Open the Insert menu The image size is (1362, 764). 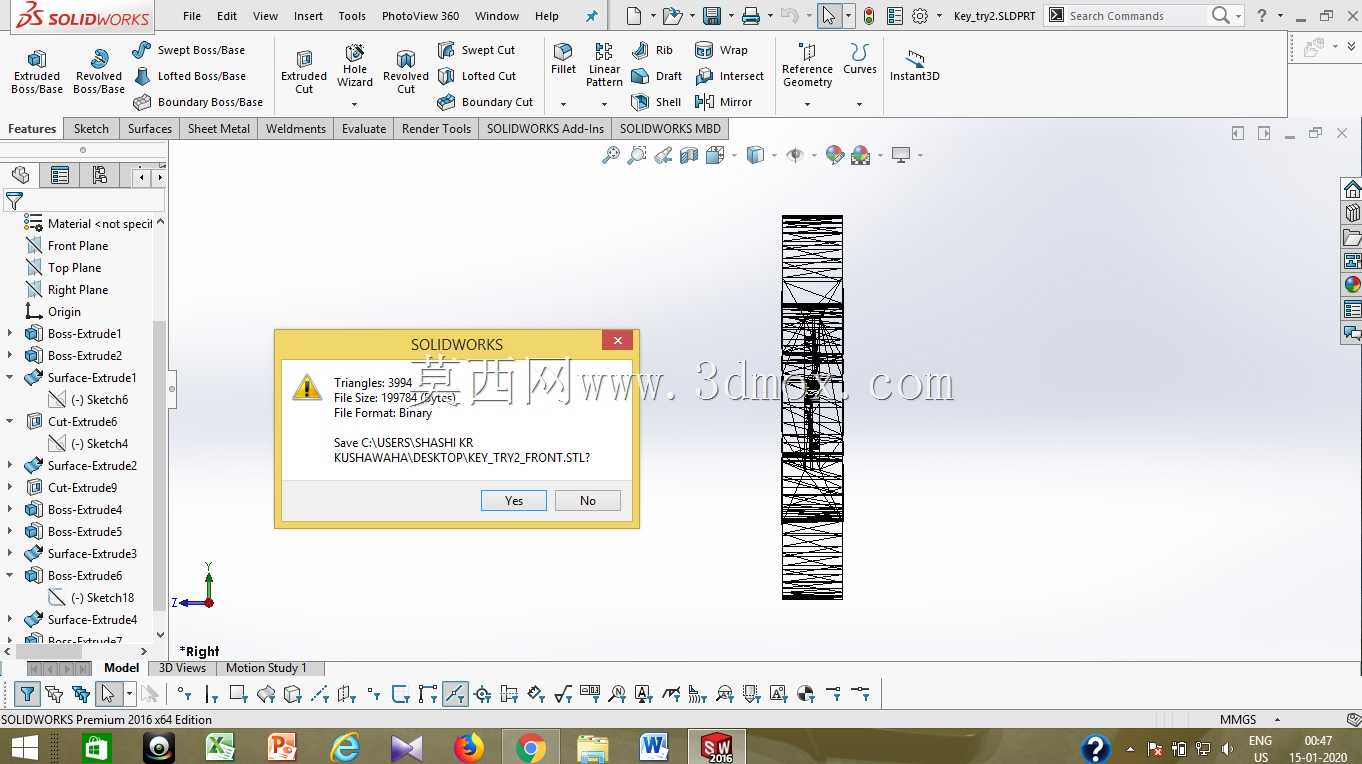[308, 16]
